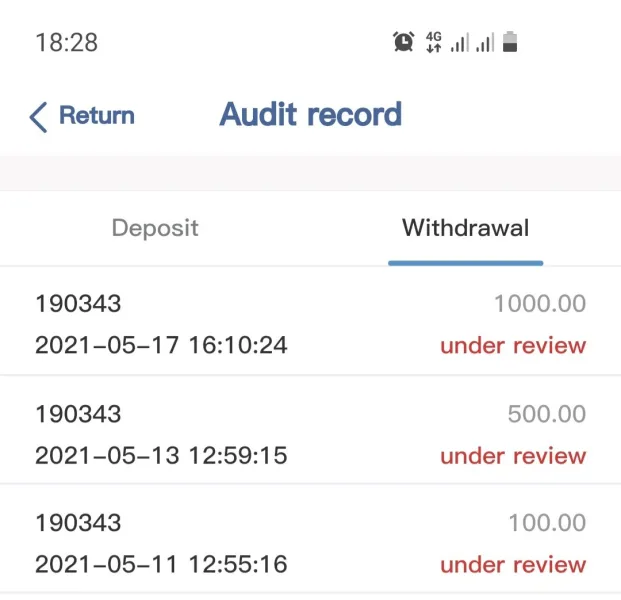
Task: Open the 500.00 withdrawal amount
Action: click(546, 414)
